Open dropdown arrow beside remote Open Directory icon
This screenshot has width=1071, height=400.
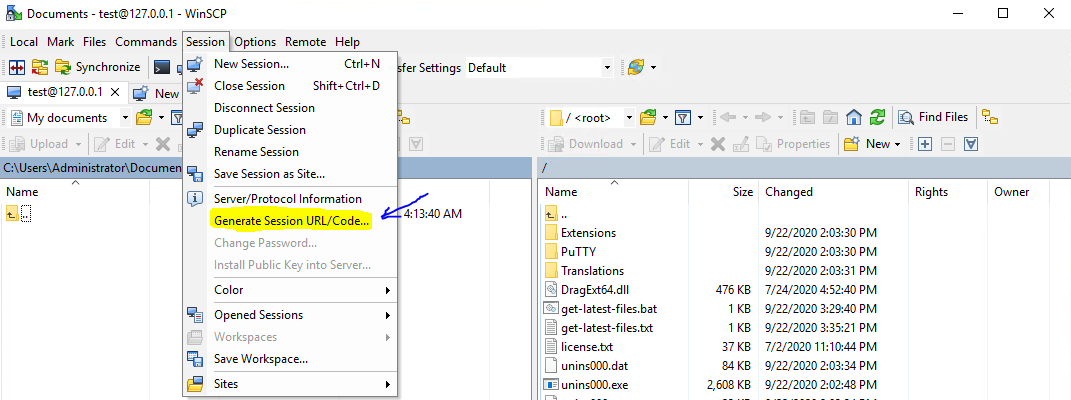click(x=666, y=118)
